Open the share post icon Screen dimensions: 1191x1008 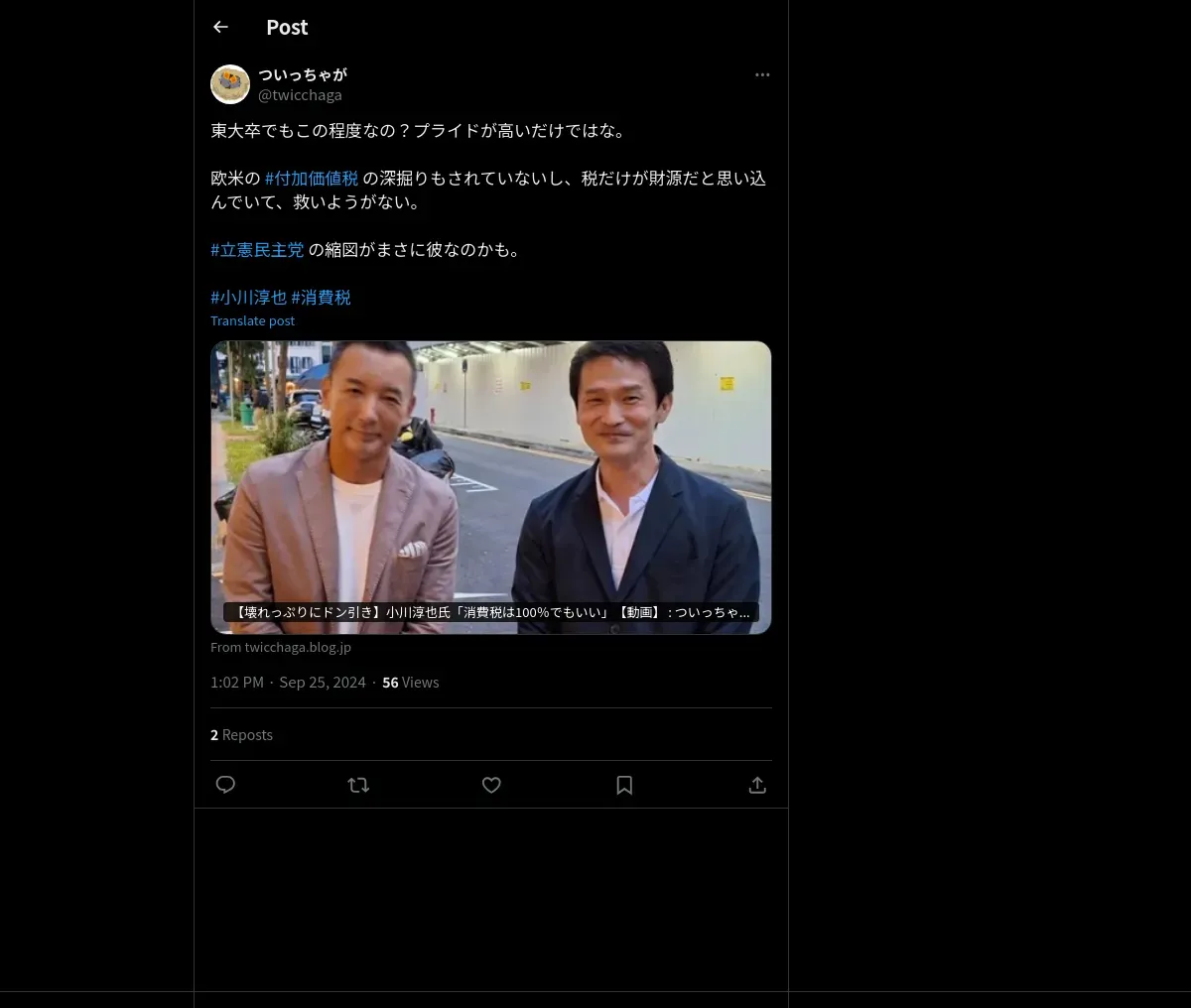tap(757, 785)
